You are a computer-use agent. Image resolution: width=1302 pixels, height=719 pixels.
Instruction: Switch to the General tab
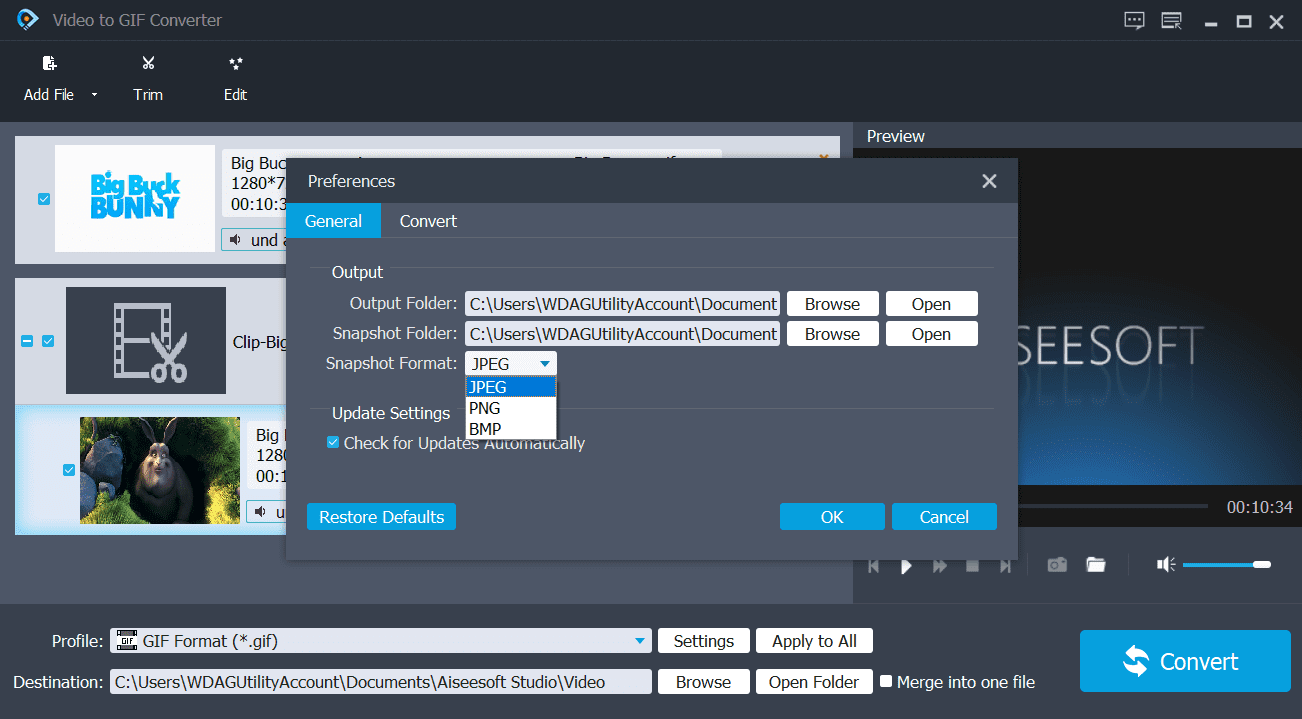(x=333, y=221)
